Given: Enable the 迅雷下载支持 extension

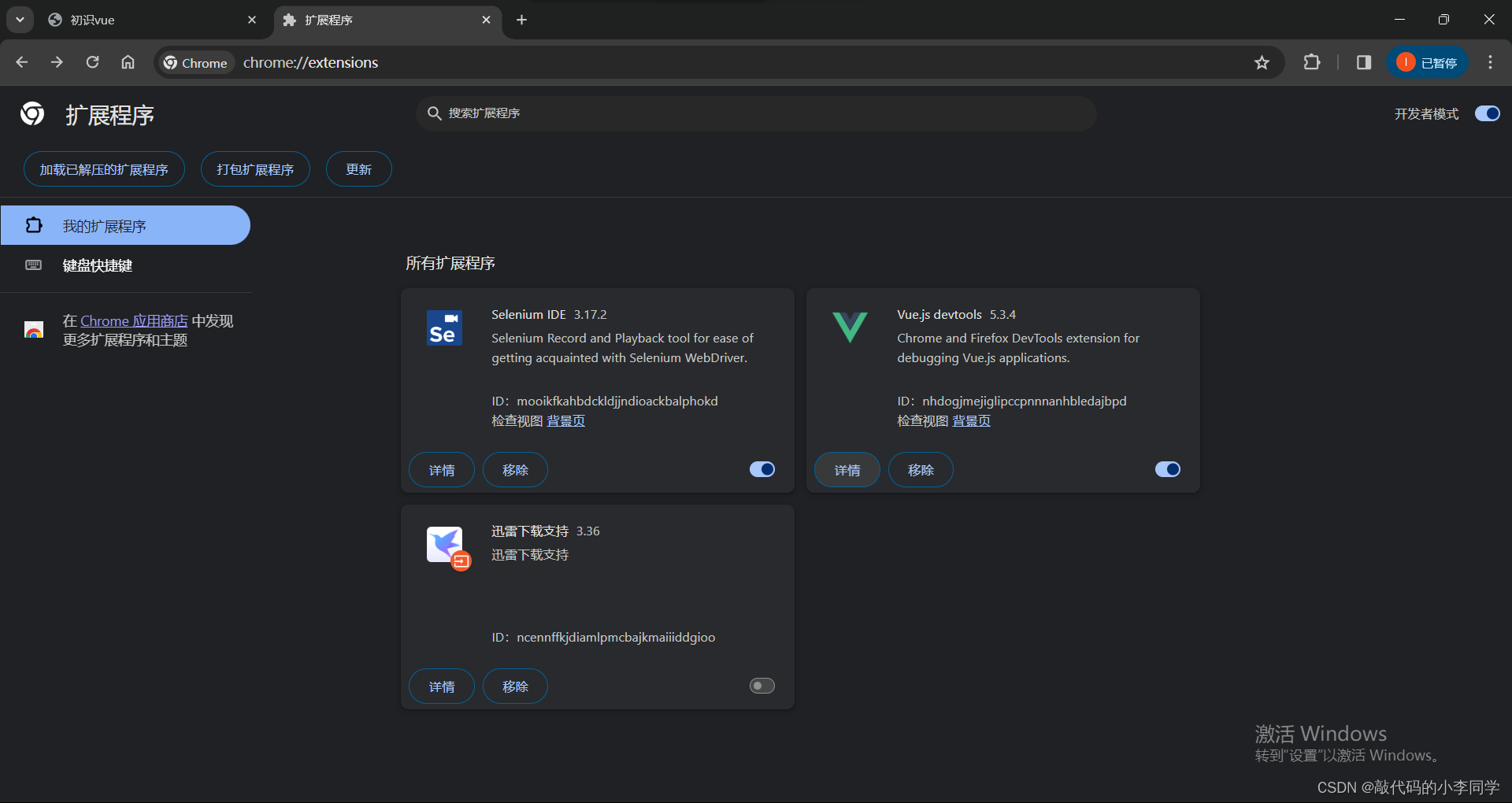Looking at the screenshot, I should (x=762, y=686).
